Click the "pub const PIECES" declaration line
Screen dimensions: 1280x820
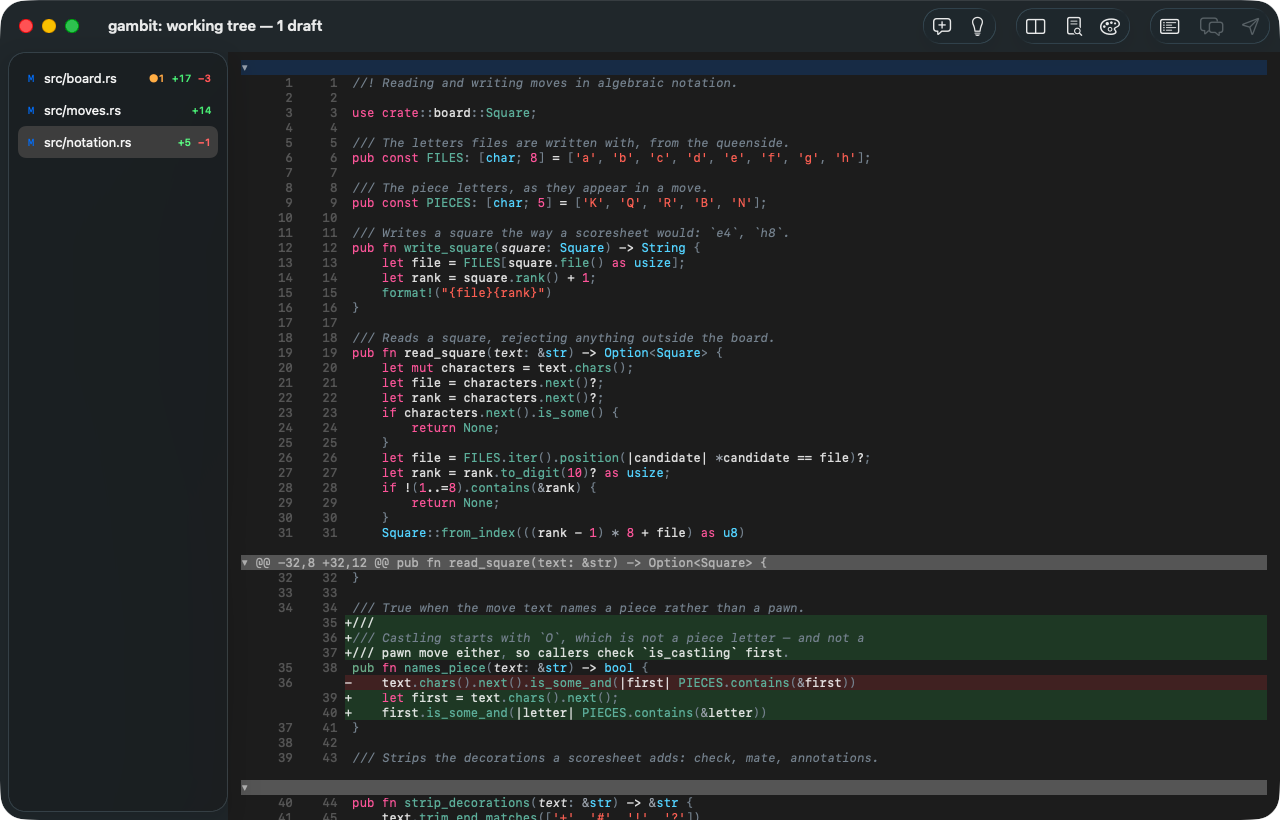click(559, 203)
